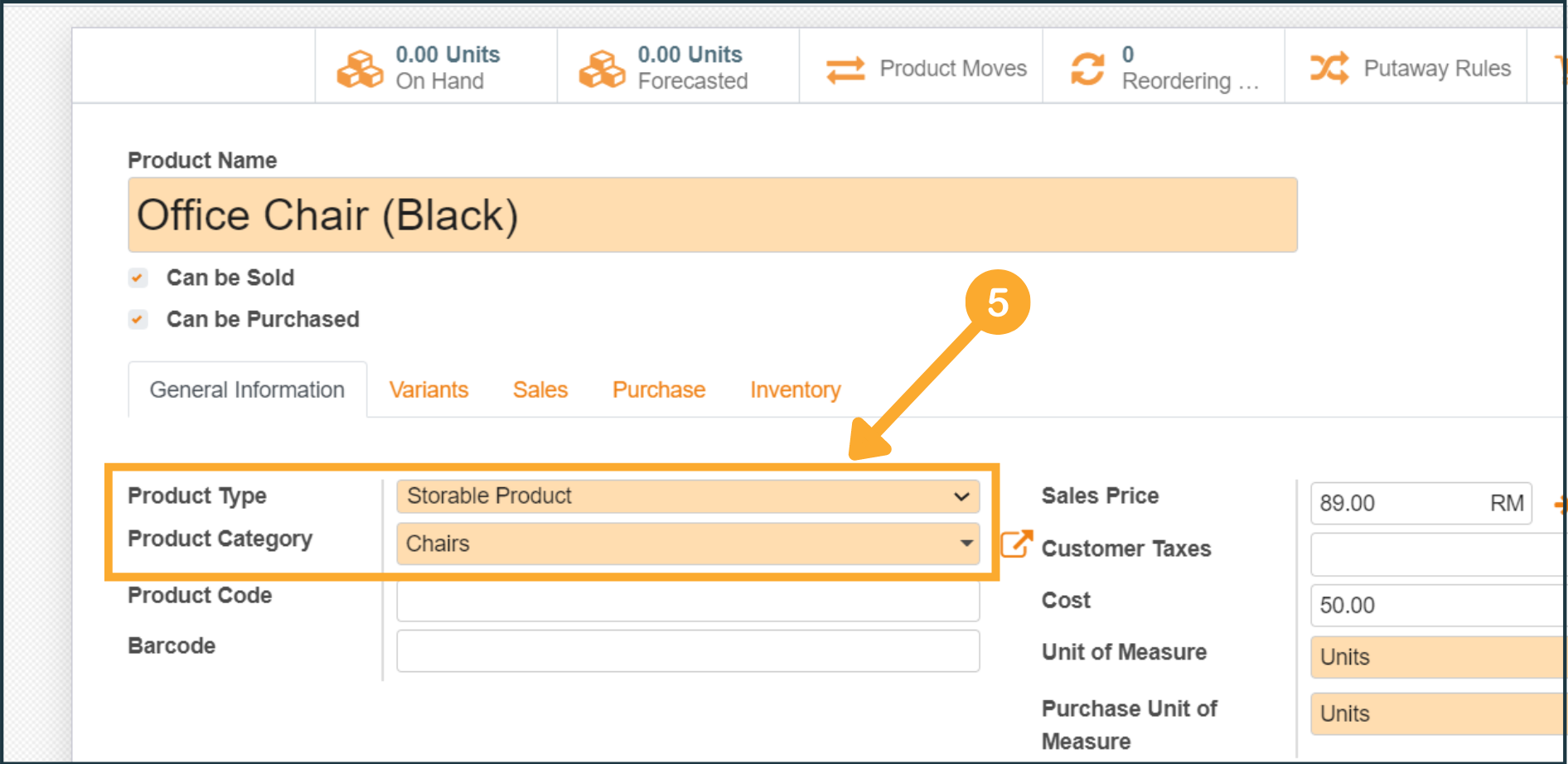Click the Product Name field
1568x764 pixels.
click(712, 215)
